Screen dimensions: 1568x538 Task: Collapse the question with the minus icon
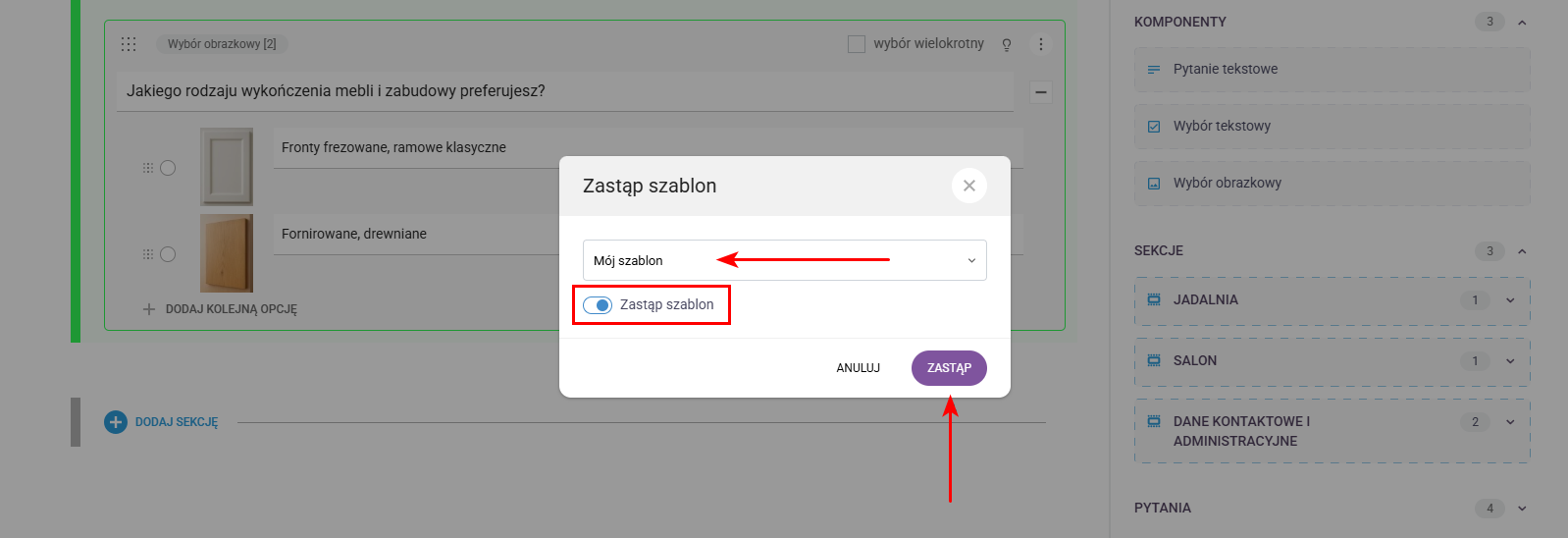point(1041,92)
